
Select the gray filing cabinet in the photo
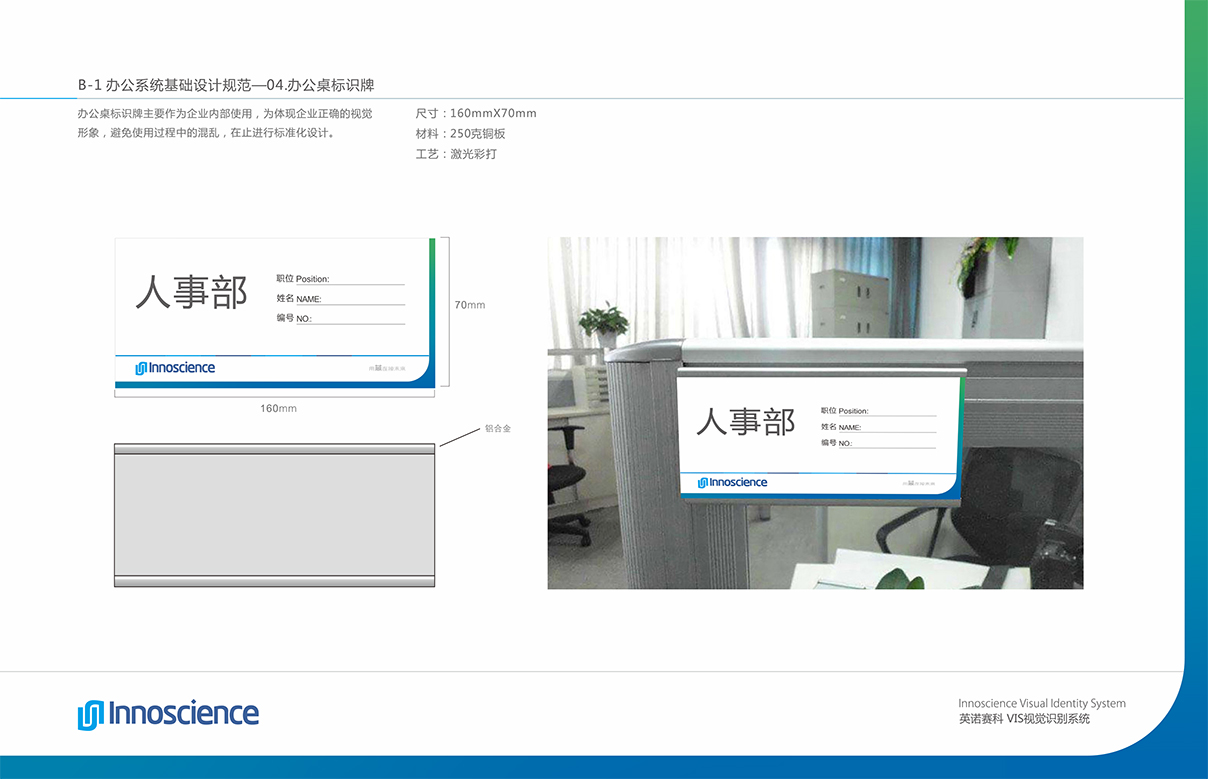(x=849, y=303)
